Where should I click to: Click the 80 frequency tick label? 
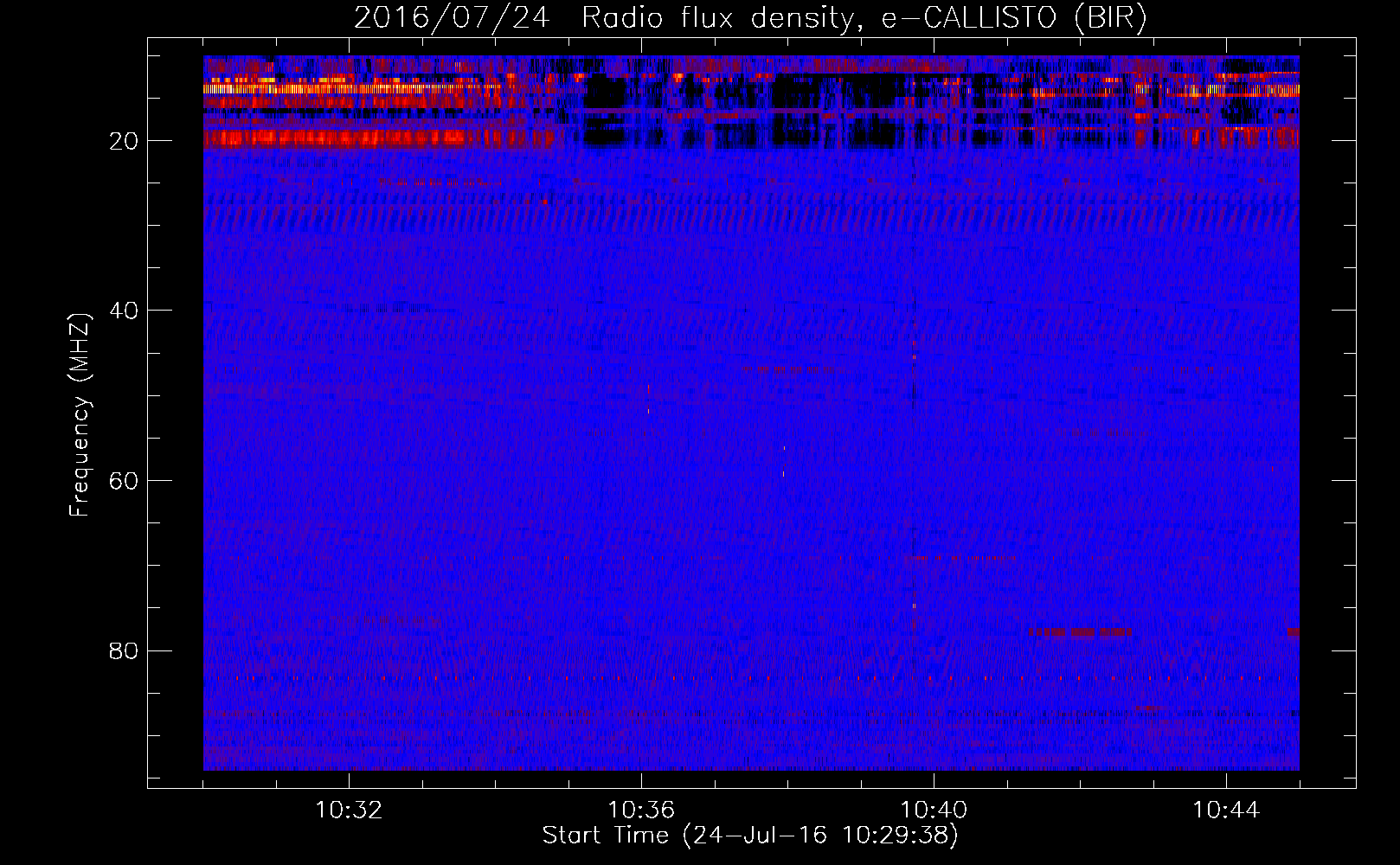tap(125, 650)
